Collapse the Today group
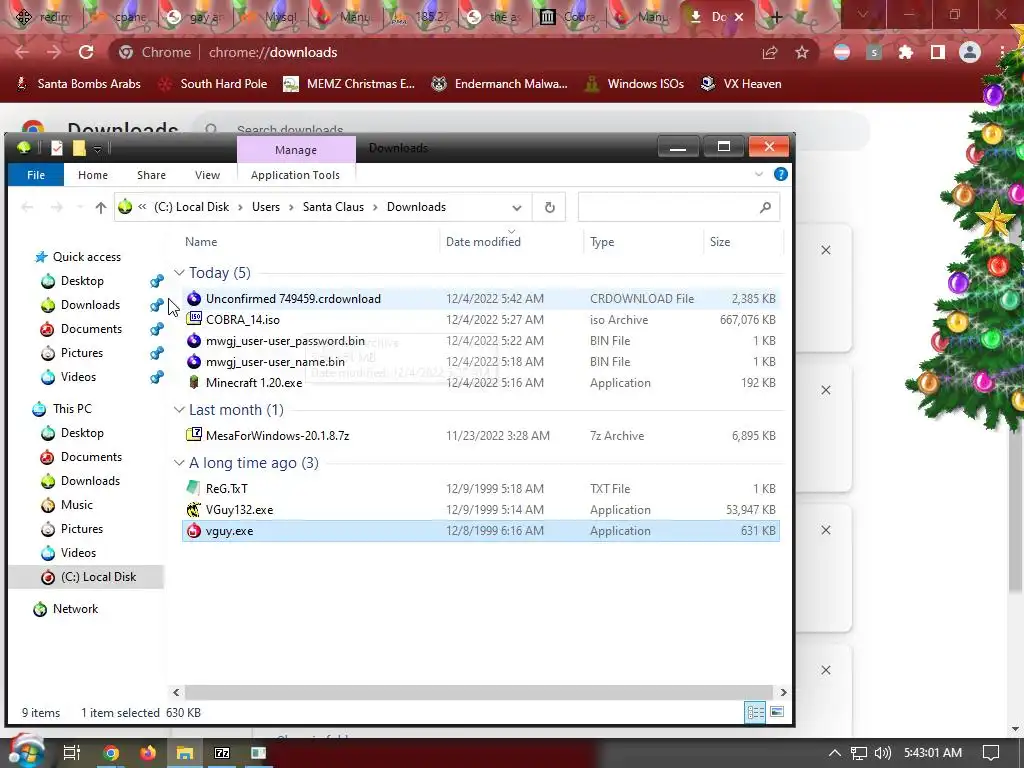 [x=179, y=272]
